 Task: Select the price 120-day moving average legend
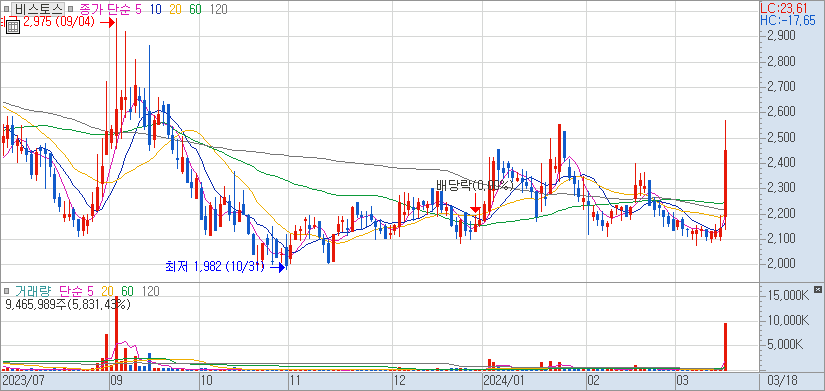coord(218,9)
